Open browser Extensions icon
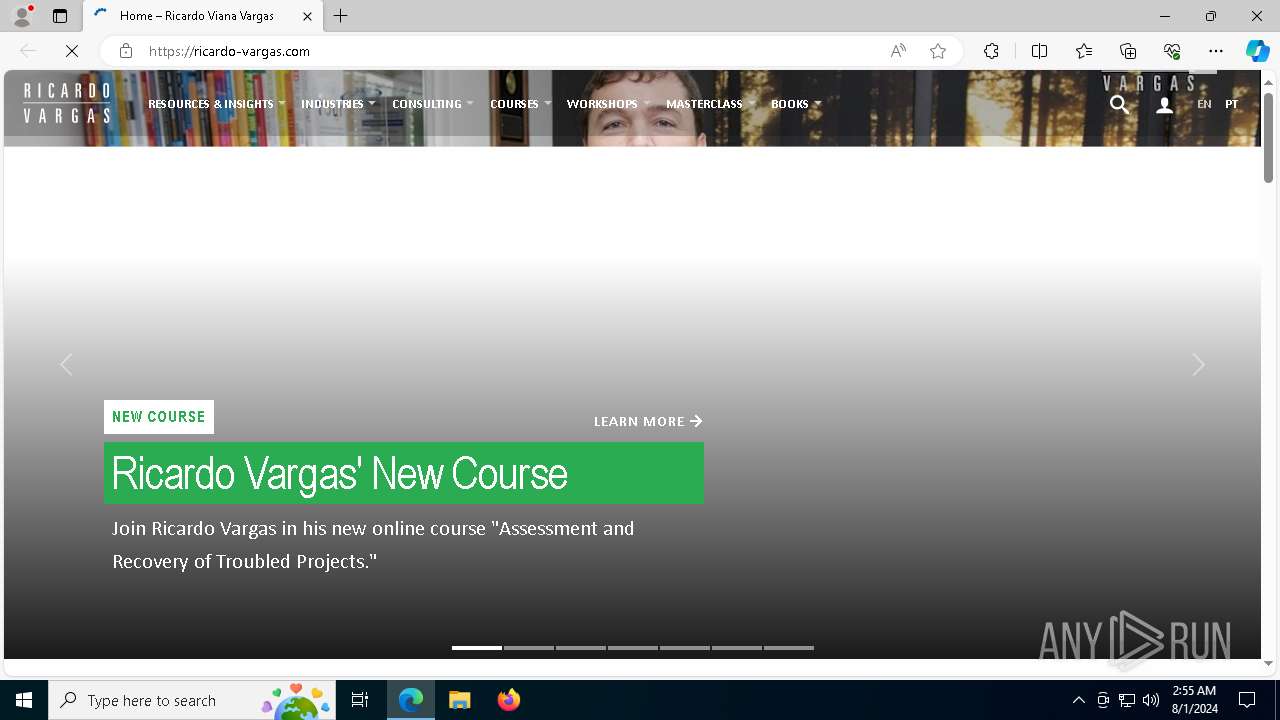Screen dimensions: 1280x720 pos(991,51)
